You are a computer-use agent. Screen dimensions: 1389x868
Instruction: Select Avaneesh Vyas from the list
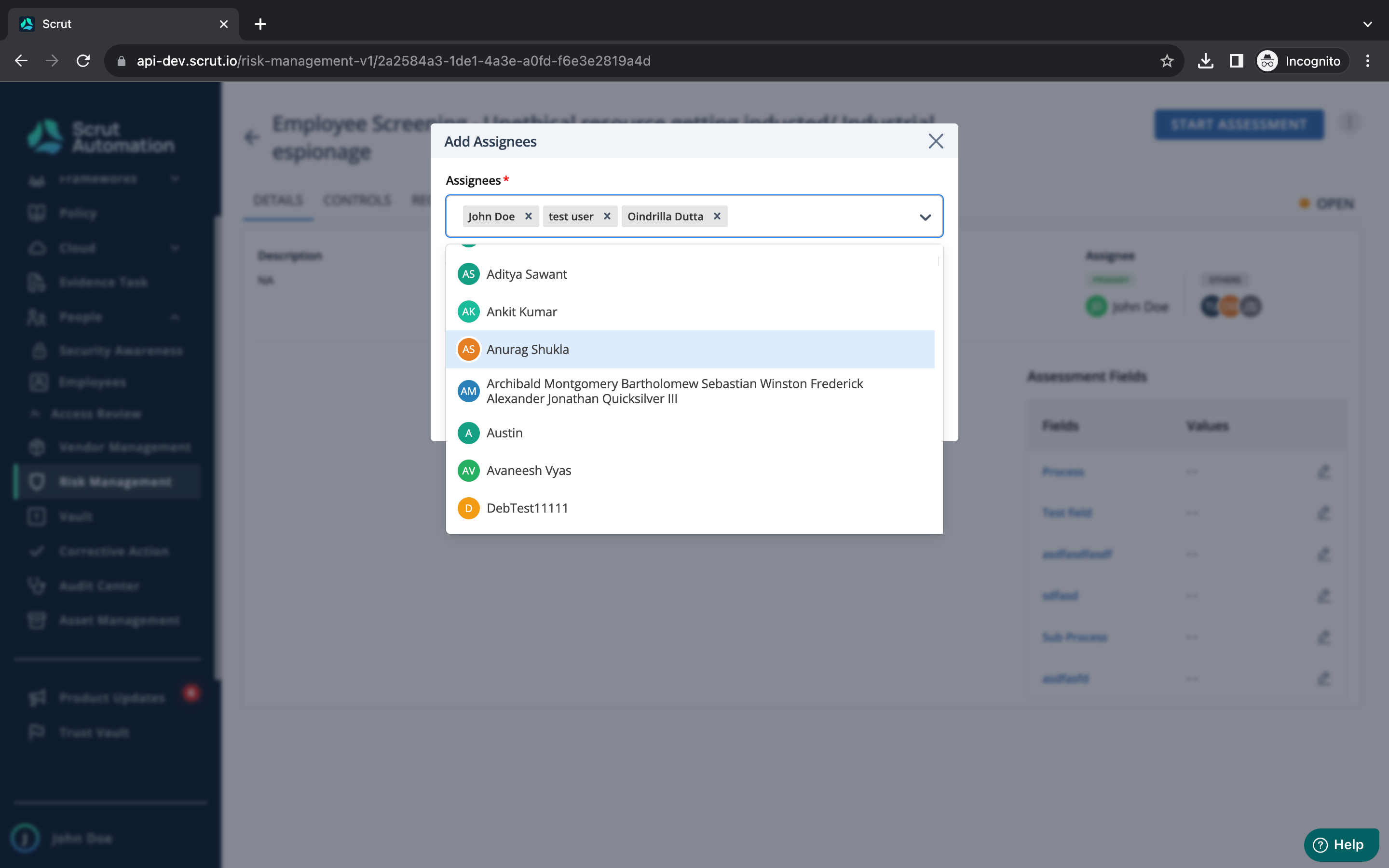[690, 471]
